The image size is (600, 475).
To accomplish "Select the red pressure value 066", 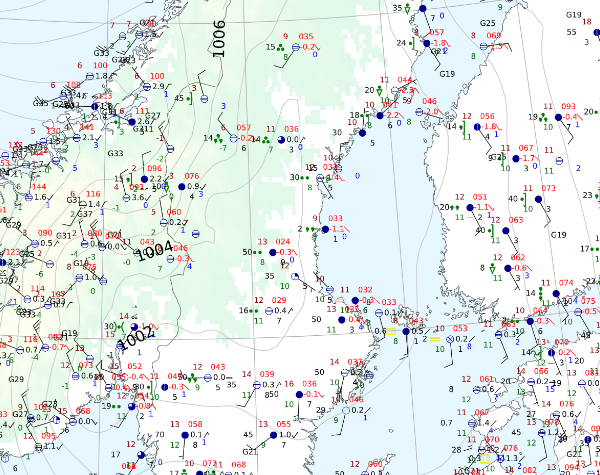I will [541, 371].
